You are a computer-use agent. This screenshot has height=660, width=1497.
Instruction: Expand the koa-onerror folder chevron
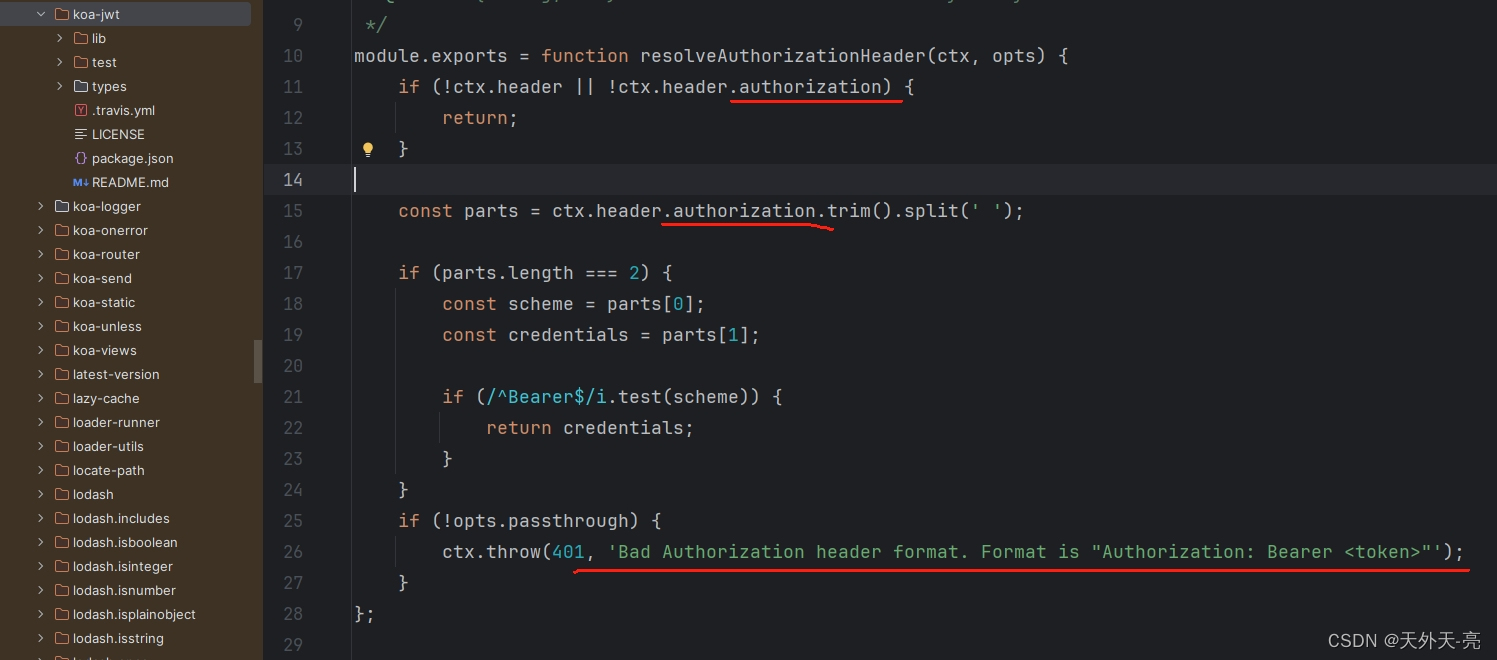tap(41, 230)
